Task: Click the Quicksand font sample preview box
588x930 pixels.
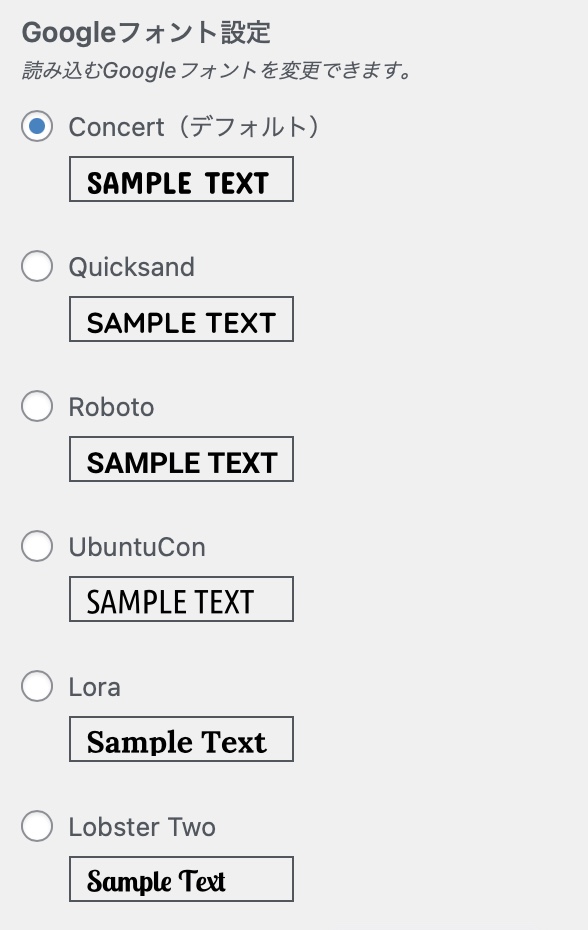Action: tap(182, 319)
